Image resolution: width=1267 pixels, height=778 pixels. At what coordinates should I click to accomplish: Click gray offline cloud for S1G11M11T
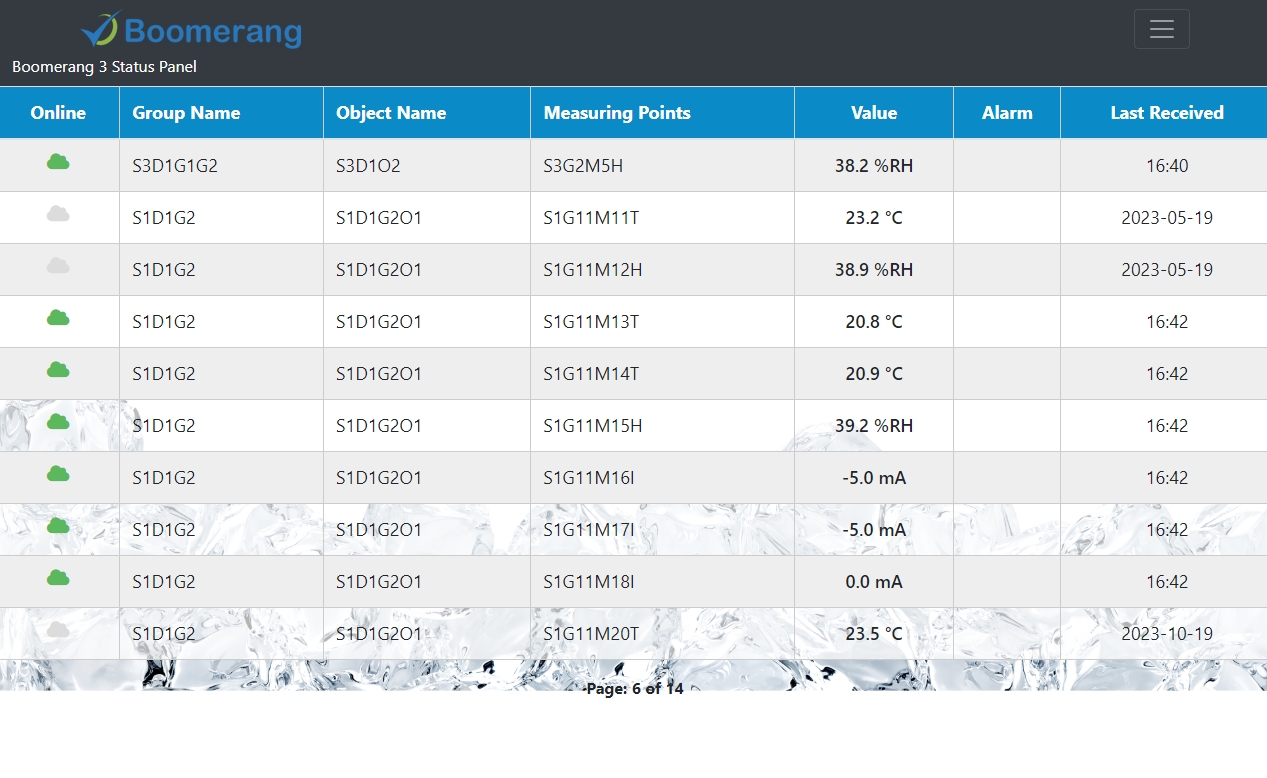coord(58,214)
